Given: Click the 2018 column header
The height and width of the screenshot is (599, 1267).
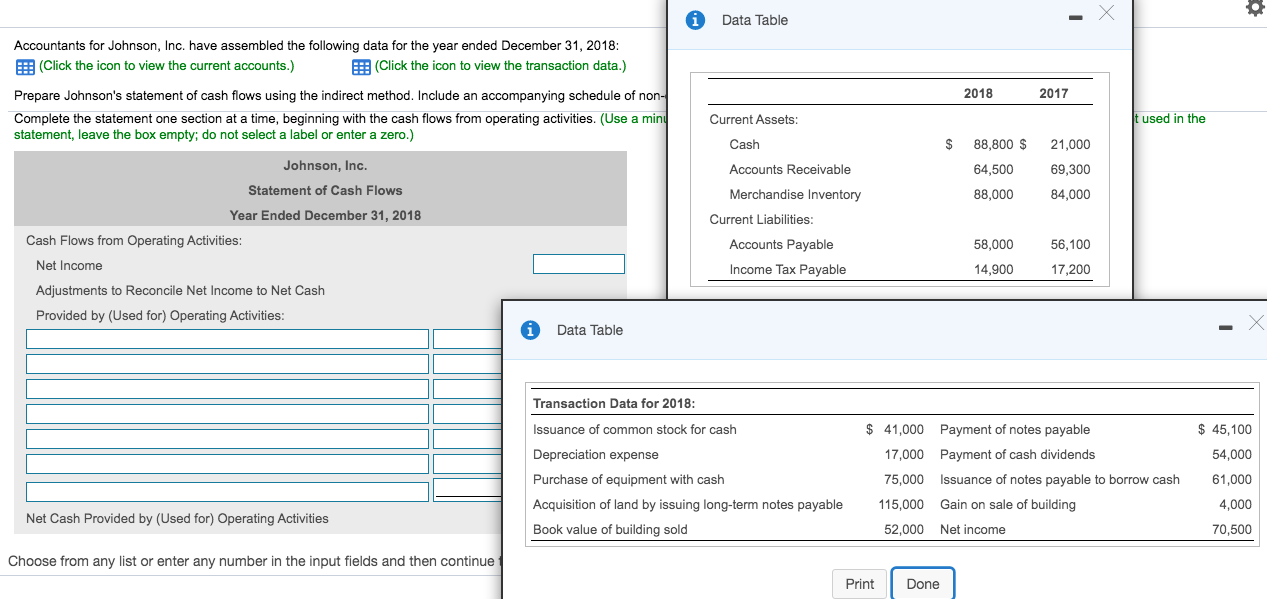Looking at the screenshot, I should coord(978,93).
